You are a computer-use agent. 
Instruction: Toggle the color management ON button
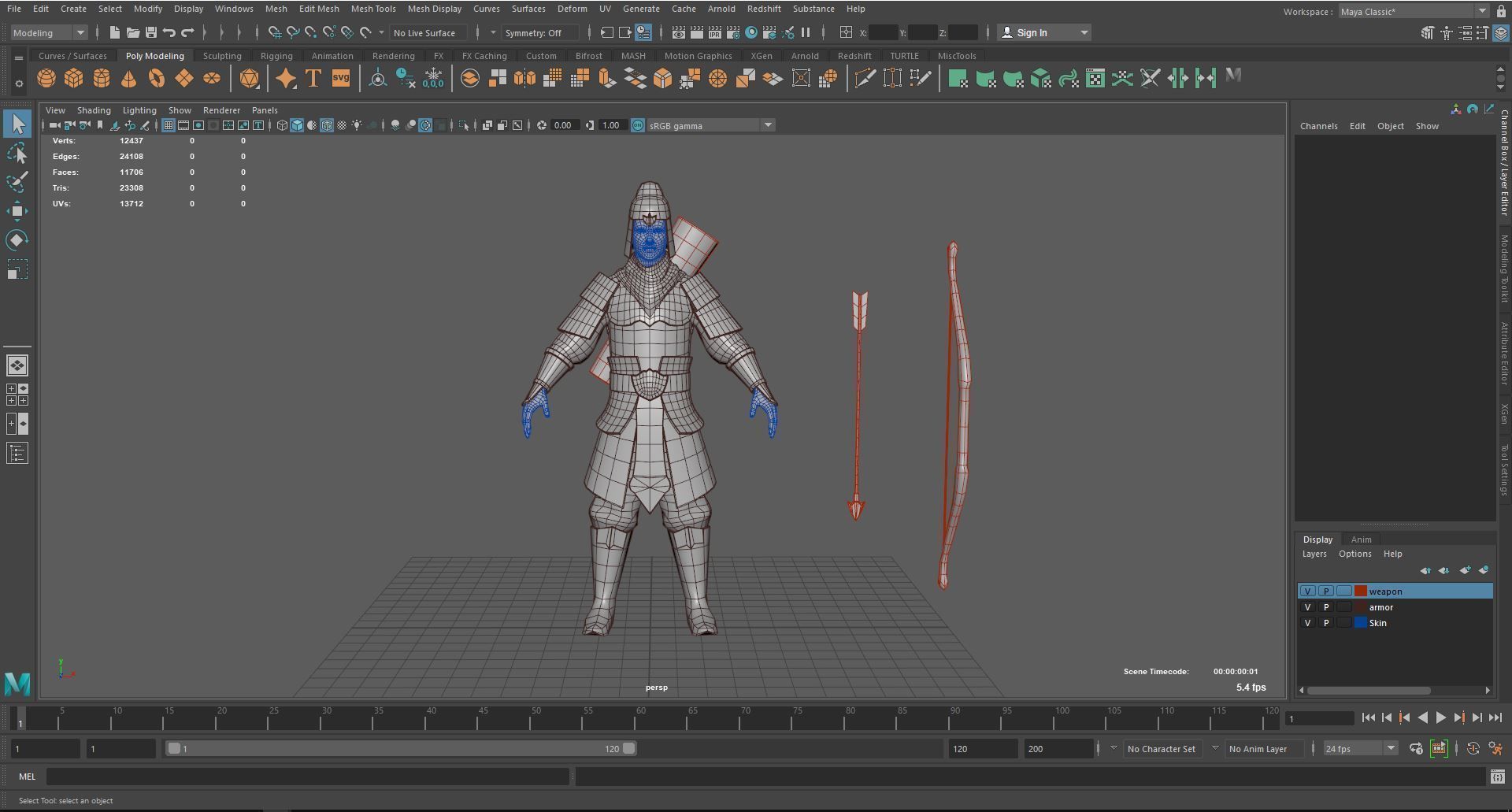coord(637,125)
